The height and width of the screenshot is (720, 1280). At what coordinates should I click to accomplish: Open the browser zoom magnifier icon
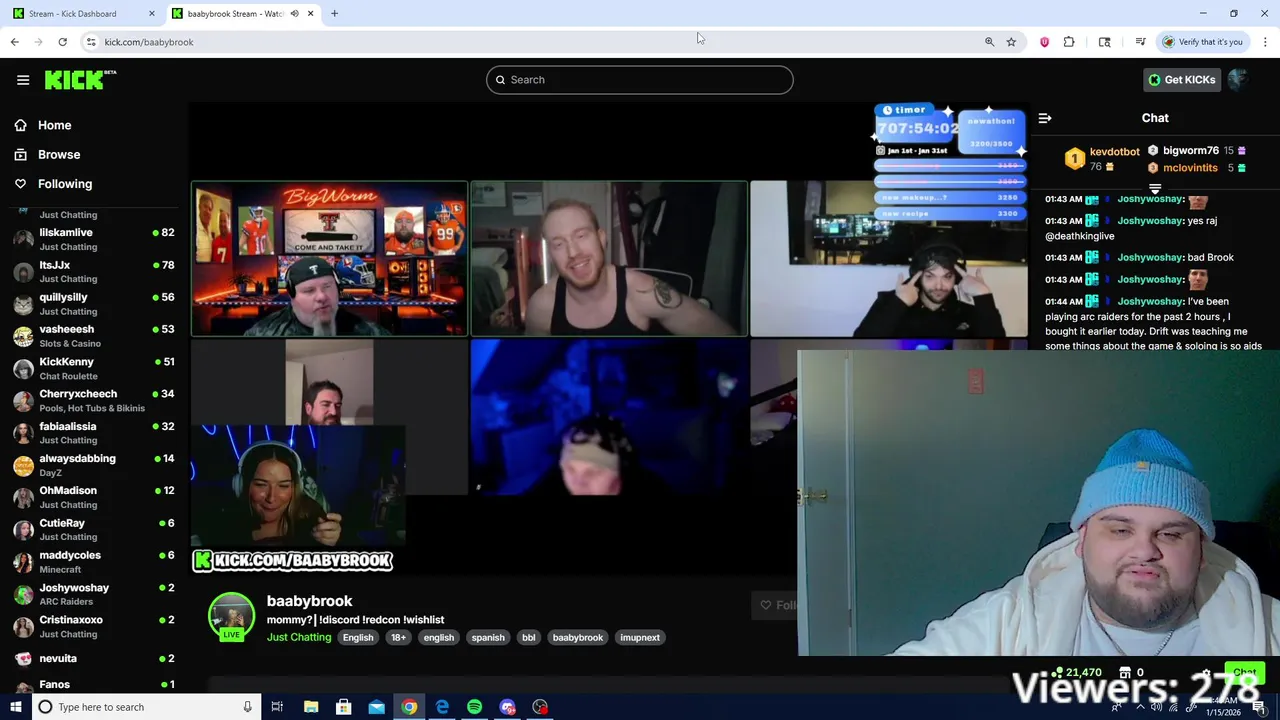990,42
